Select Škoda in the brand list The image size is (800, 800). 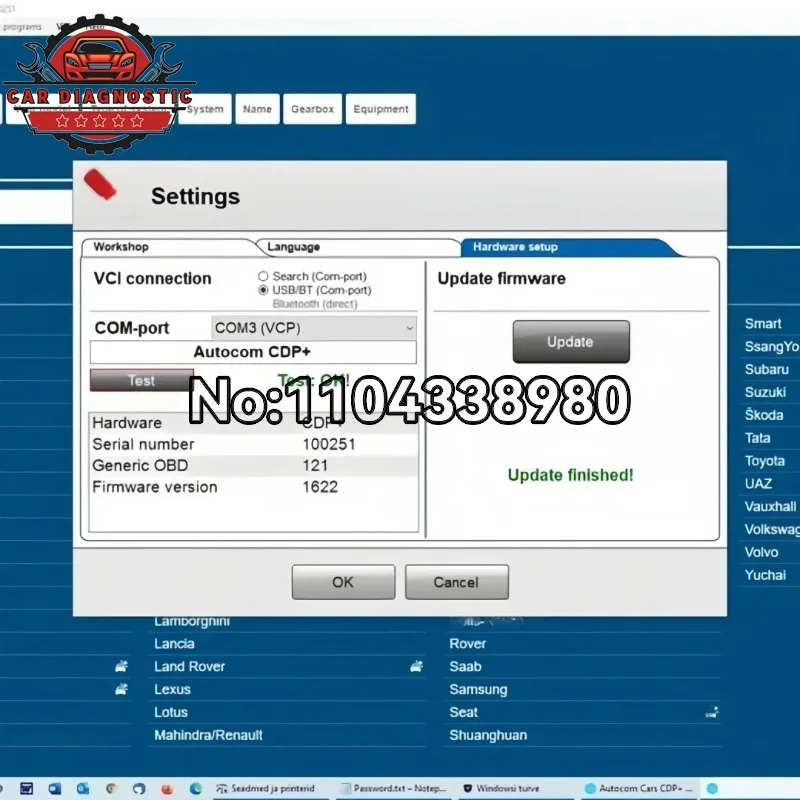(764, 415)
